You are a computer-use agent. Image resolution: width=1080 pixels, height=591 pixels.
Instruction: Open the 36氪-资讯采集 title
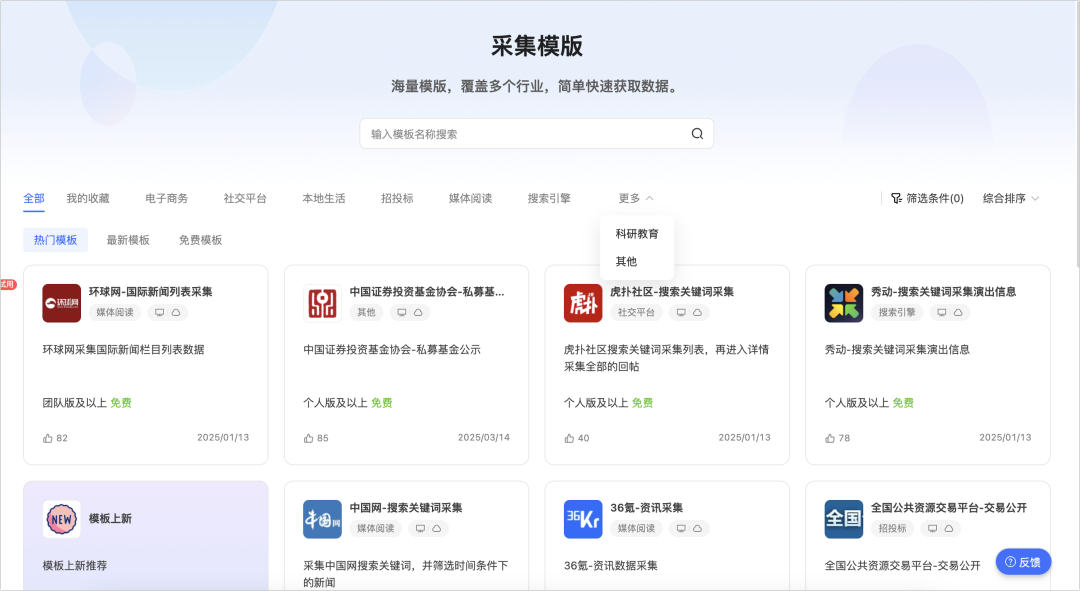[646, 508]
